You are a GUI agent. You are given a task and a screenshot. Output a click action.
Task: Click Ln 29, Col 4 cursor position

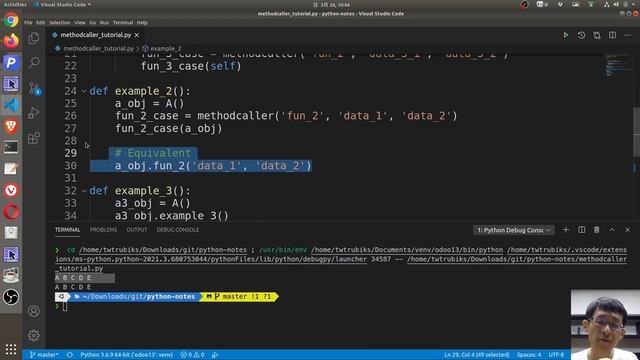(x=477, y=355)
